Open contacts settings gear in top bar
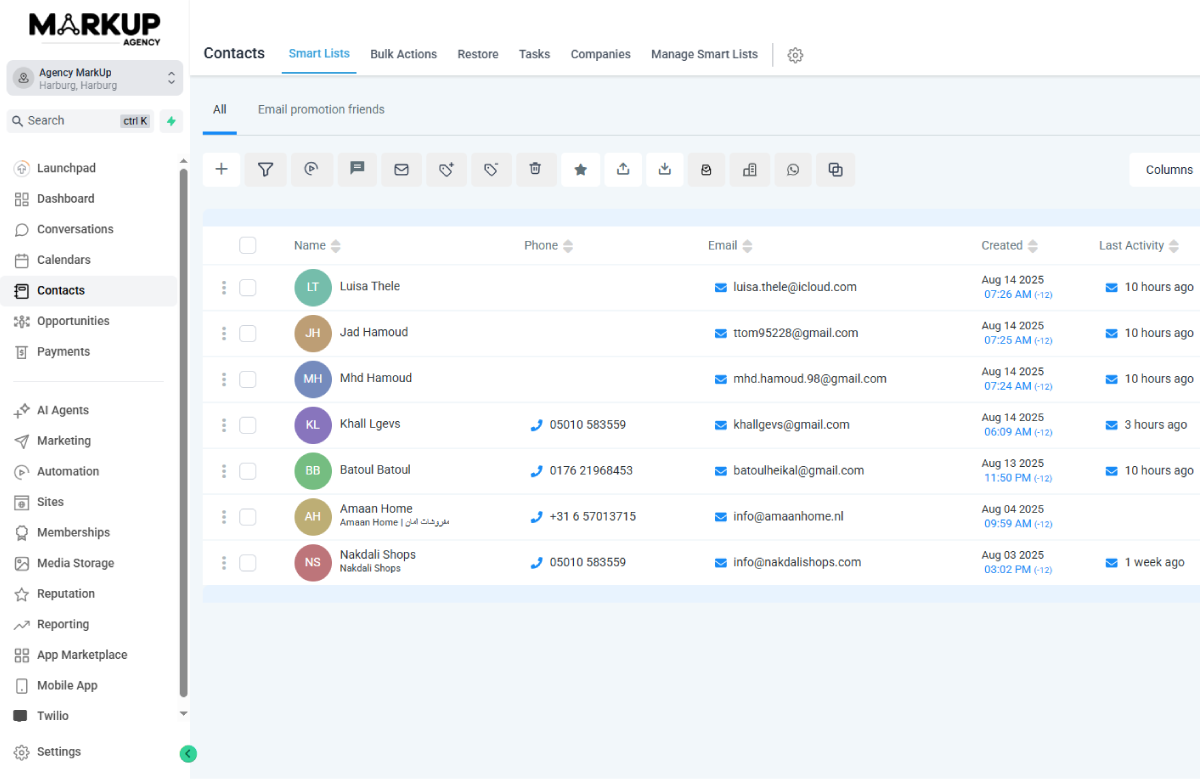1200x779 pixels. (795, 56)
